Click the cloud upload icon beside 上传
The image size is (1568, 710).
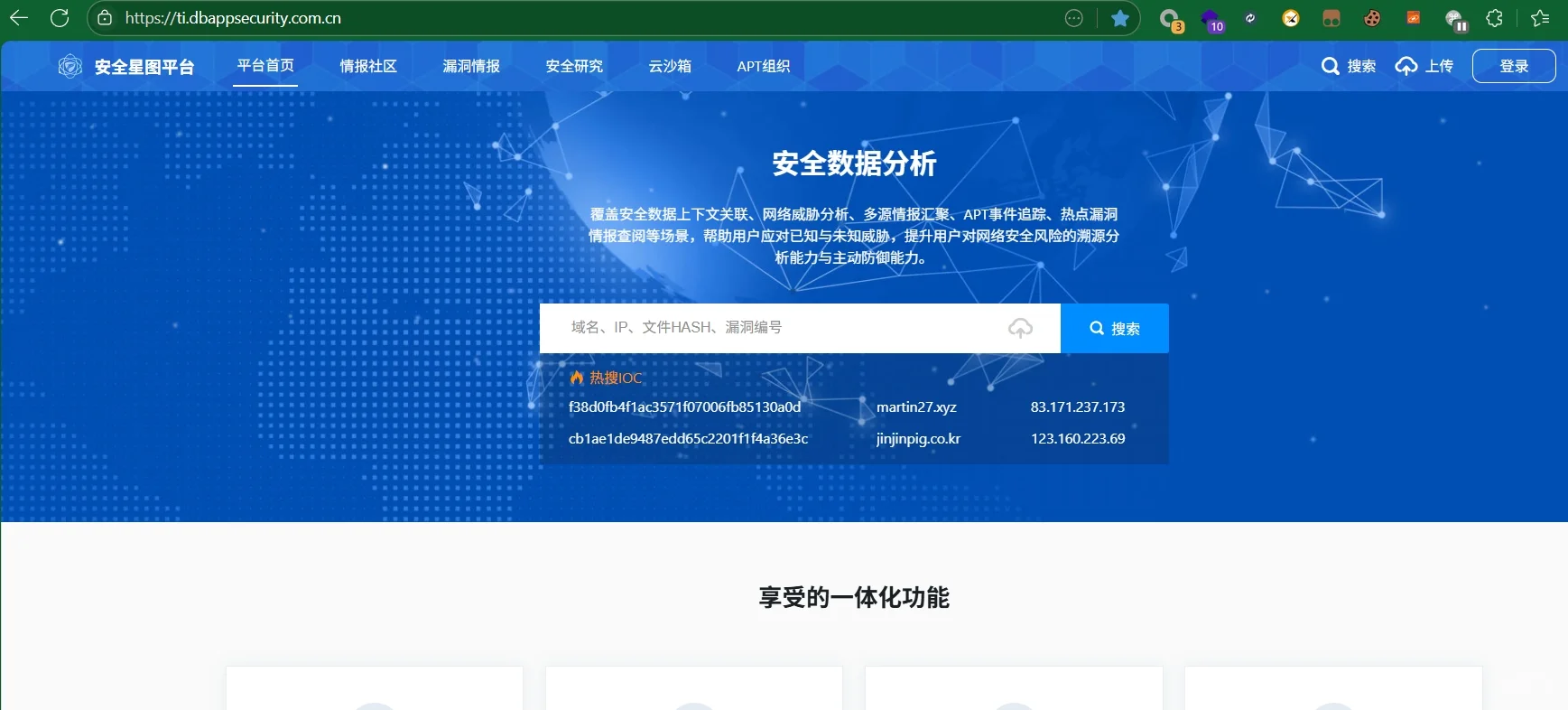pos(1406,66)
